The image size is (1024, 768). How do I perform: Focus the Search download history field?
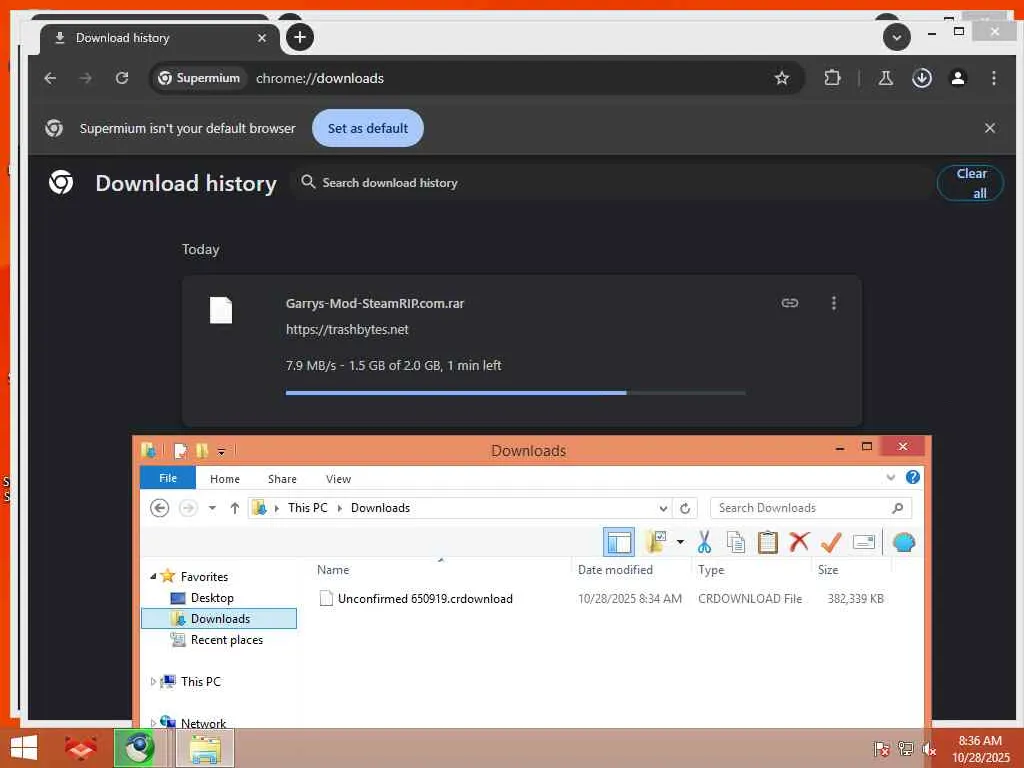coord(614,183)
